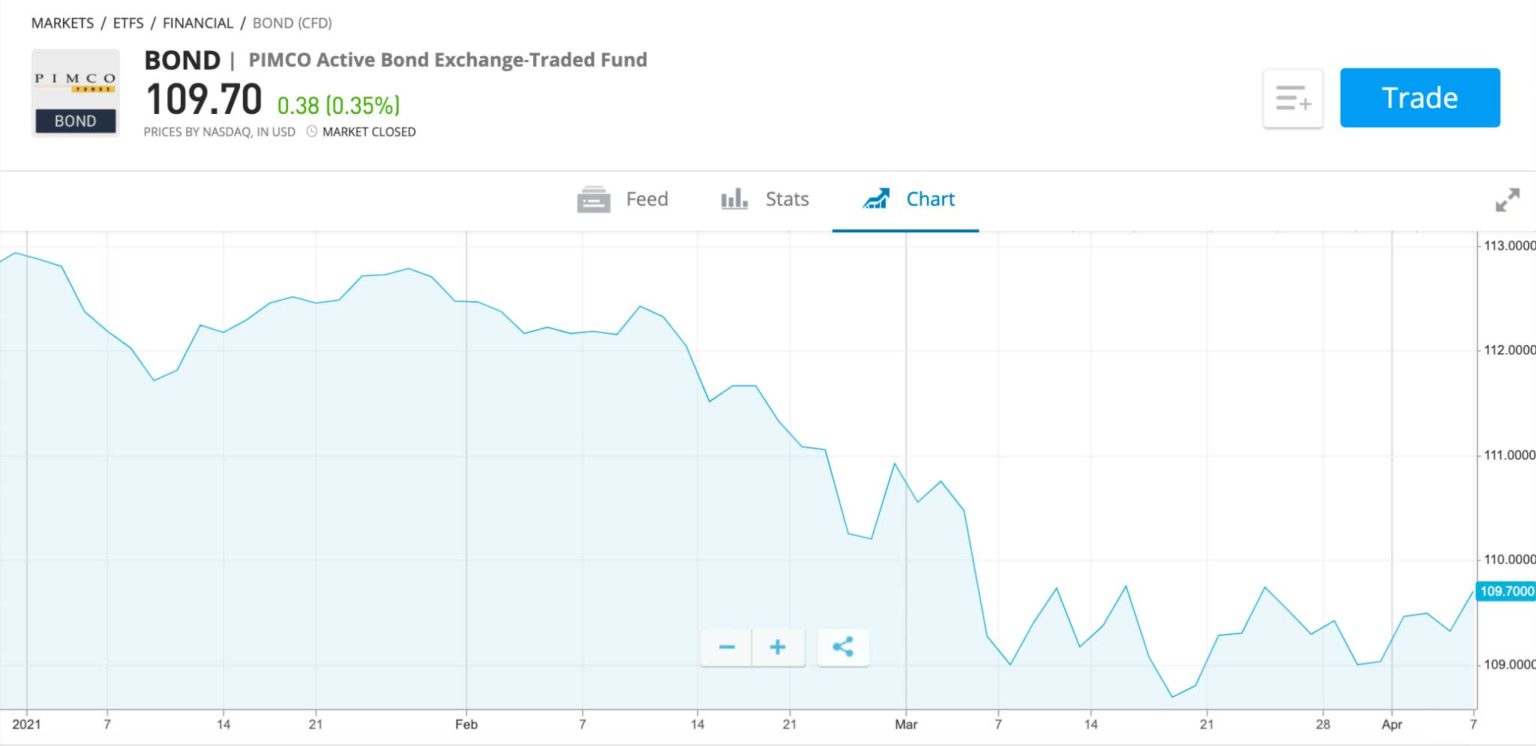Click the Chart line-graph icon

(878, 199)
